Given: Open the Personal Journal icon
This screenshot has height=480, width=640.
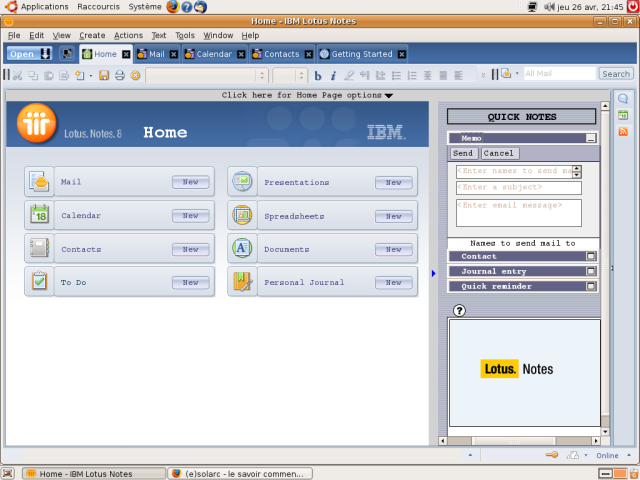Looking at the screenshot, I should coord(242,282).
